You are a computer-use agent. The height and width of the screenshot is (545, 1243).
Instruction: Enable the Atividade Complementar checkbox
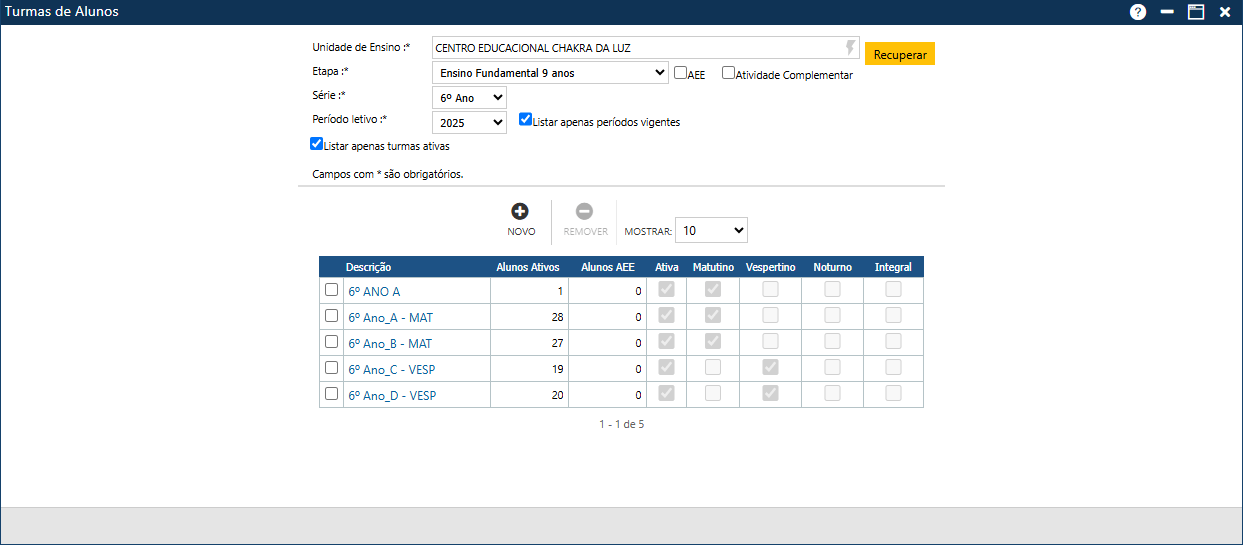(x=728, y=73)
